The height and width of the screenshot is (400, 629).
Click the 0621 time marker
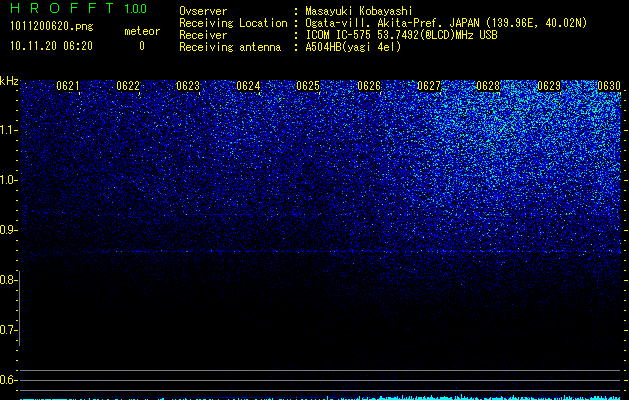(x=67, y=86)
